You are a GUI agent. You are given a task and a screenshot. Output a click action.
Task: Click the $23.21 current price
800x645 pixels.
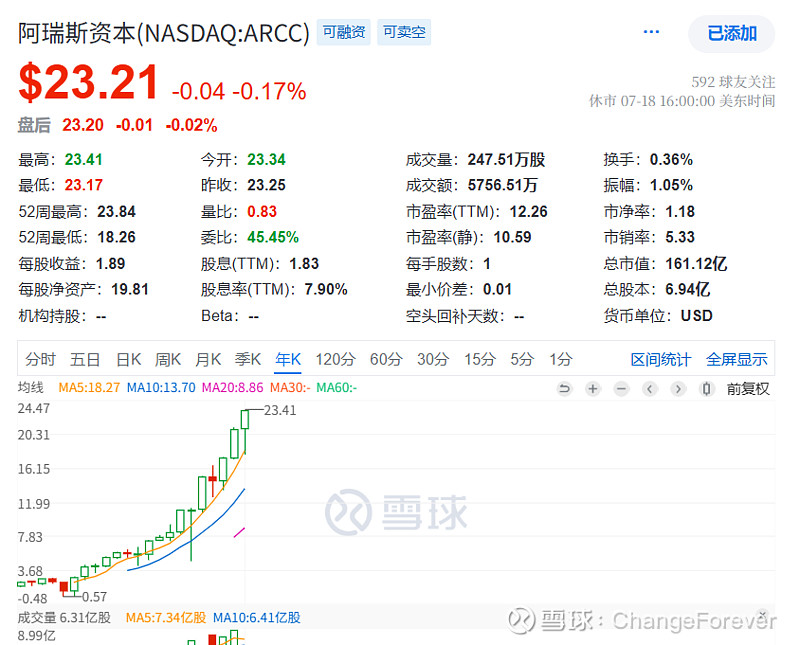(89, 82)
